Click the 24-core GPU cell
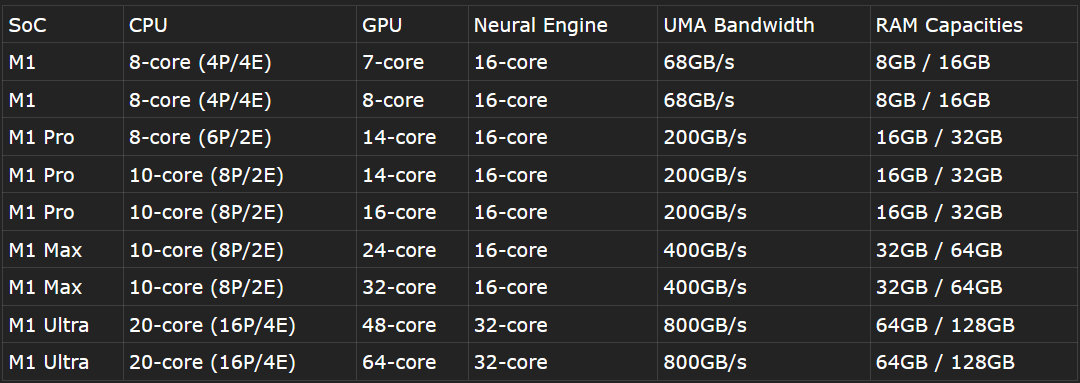 (399, 250)
